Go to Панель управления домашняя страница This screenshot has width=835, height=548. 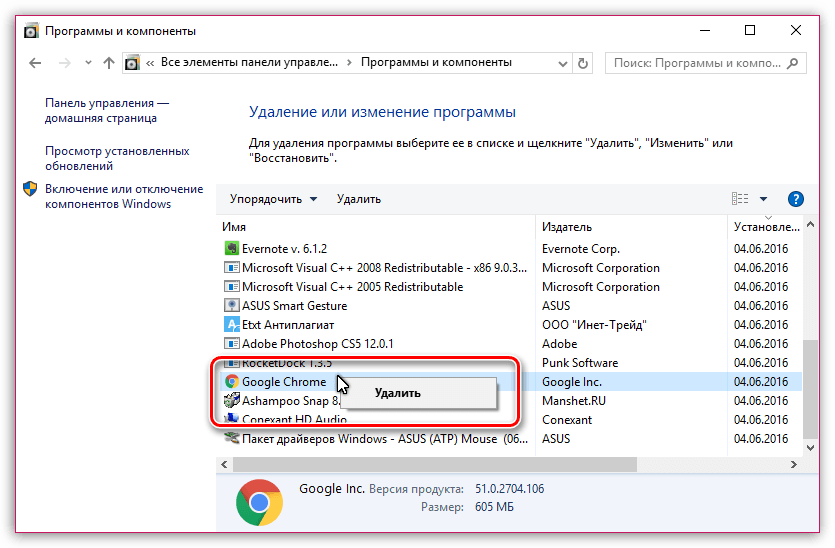point(106,110)
